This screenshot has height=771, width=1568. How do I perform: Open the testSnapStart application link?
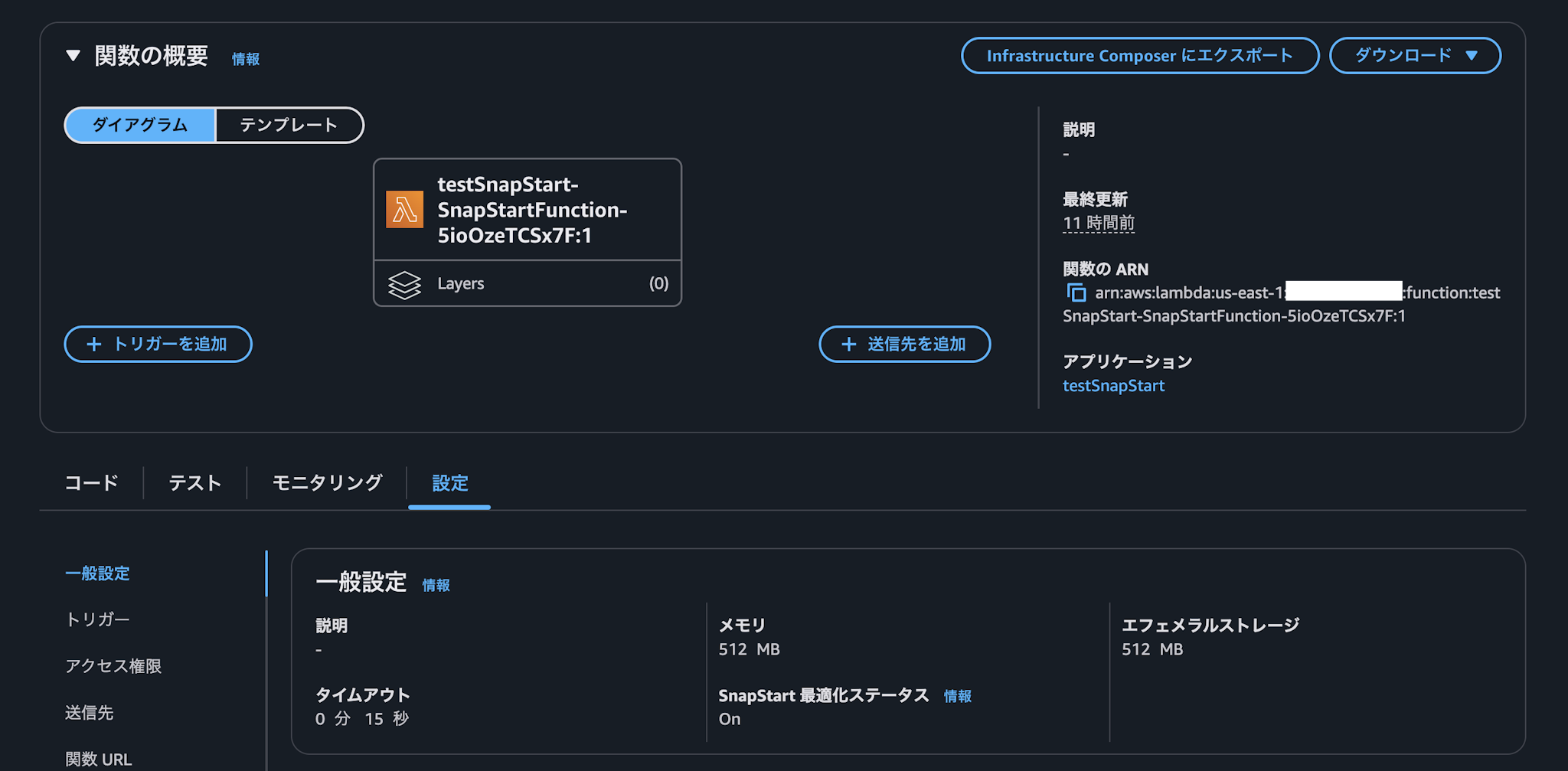tap(1113, 386)
